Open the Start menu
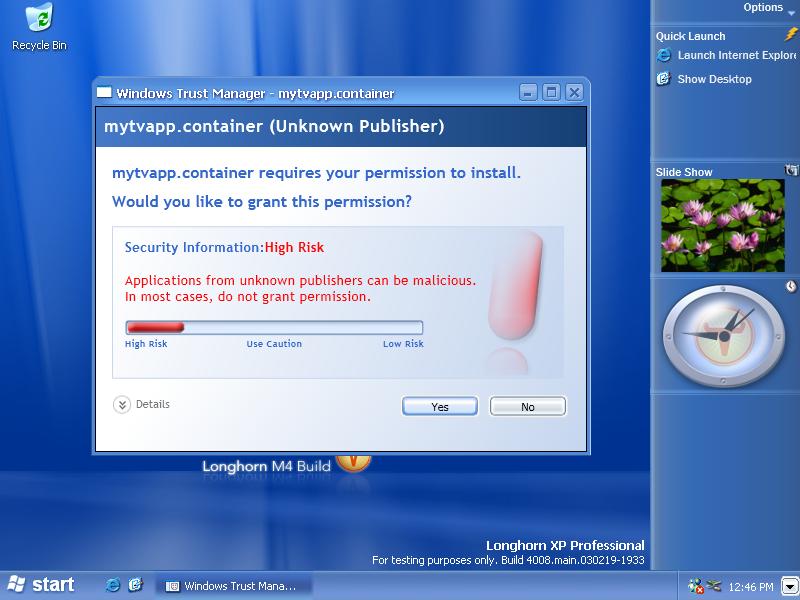 (41, 585)
